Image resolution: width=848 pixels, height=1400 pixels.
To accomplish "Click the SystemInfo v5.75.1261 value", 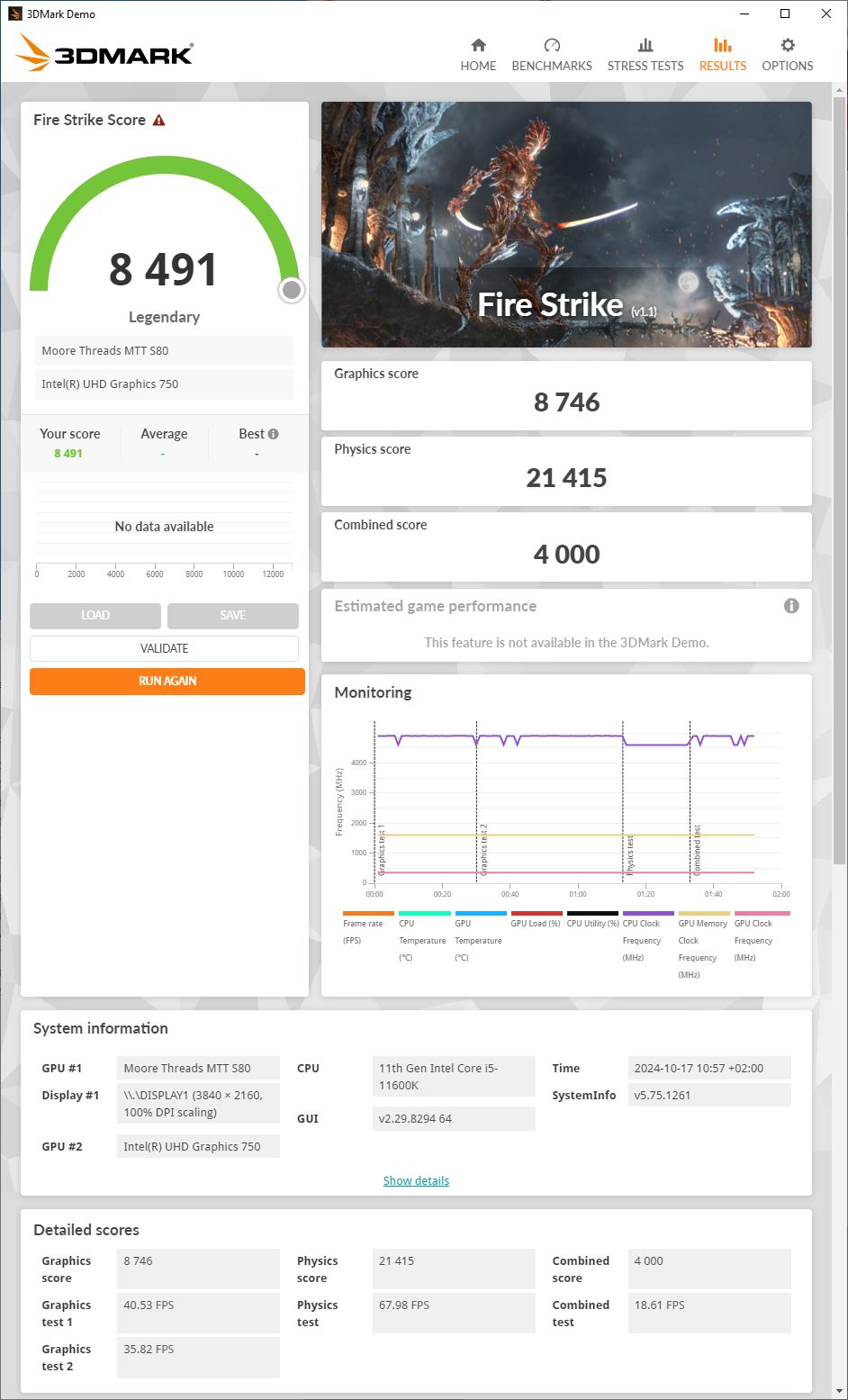I will [709, 1096].
